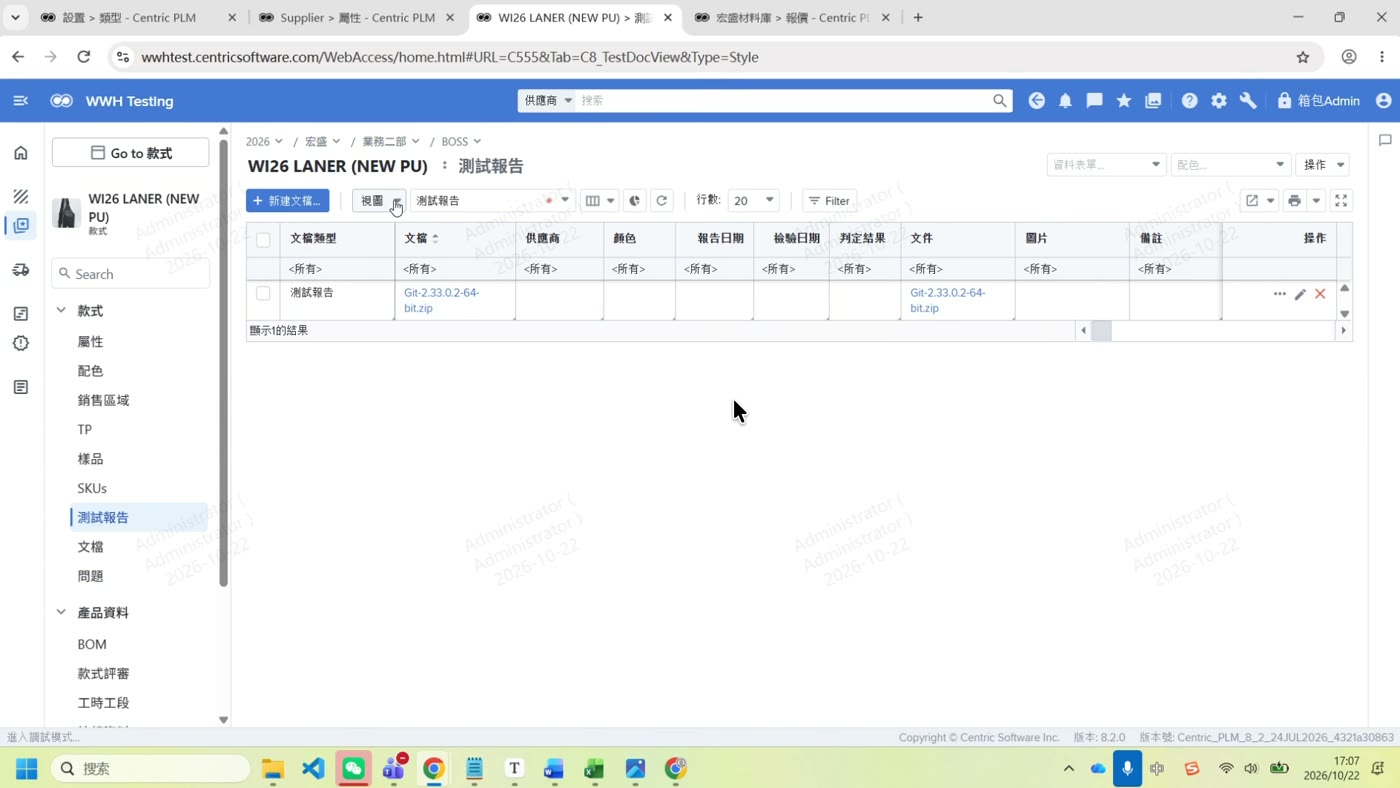The height and width of the screenshot is (788, 1400).
Task: Click the sidebar Search field
Action: (131, 274)
